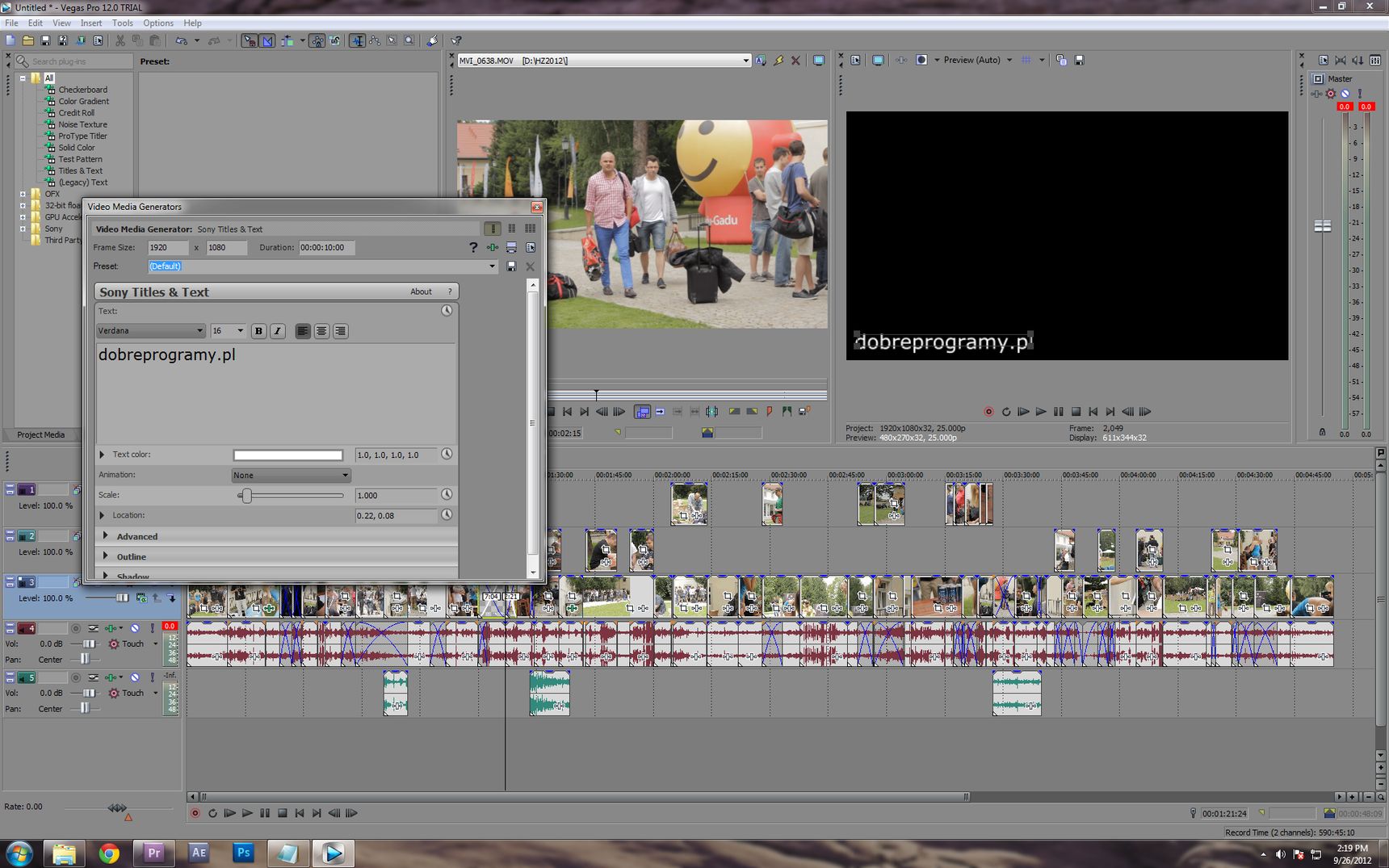Click Remove X icon in trimmer toolbar

pos(795,61)
